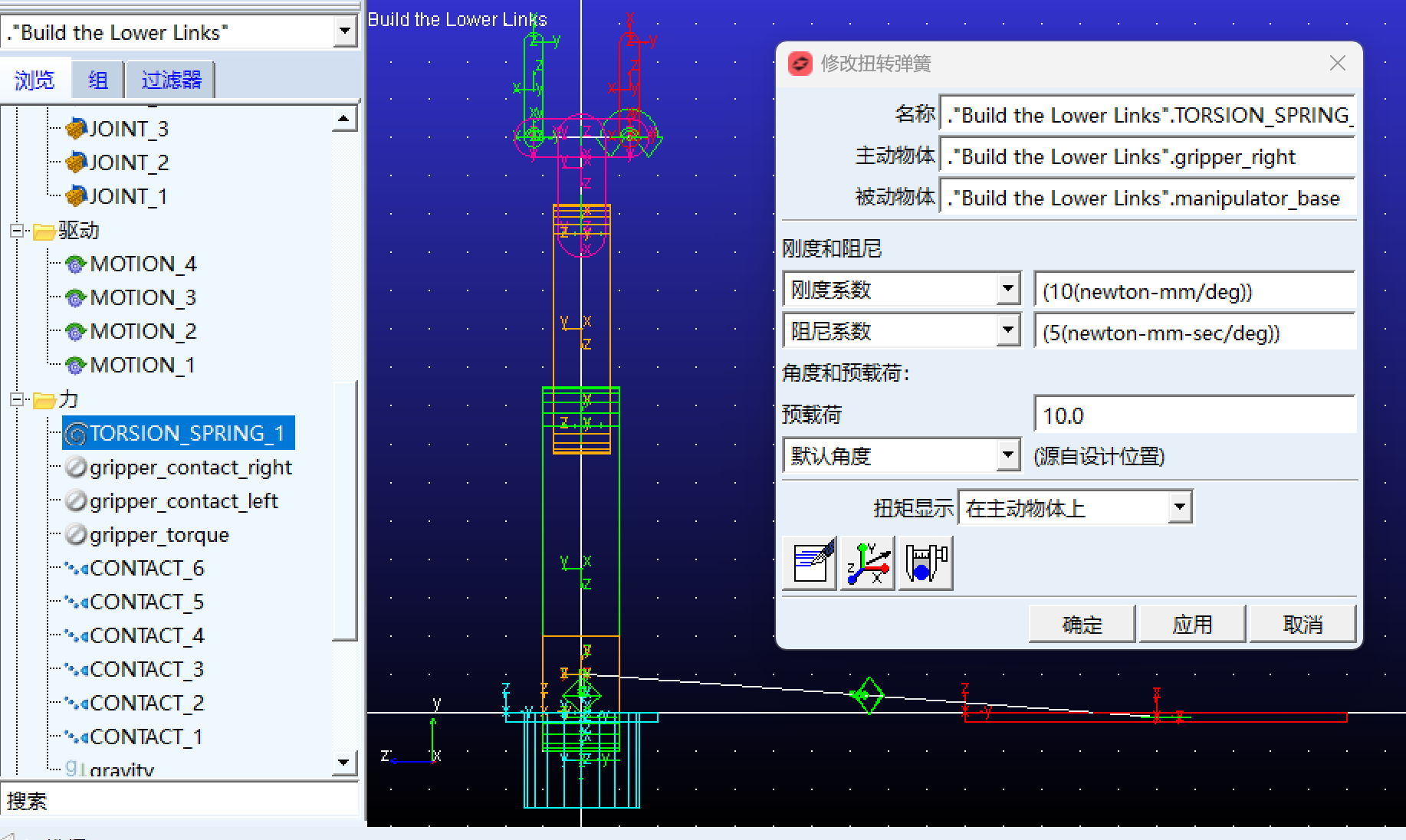This screenshot has width=1406, height=840.
Task: Select the gripper_torque label in tree
Action: coord(159,535)
